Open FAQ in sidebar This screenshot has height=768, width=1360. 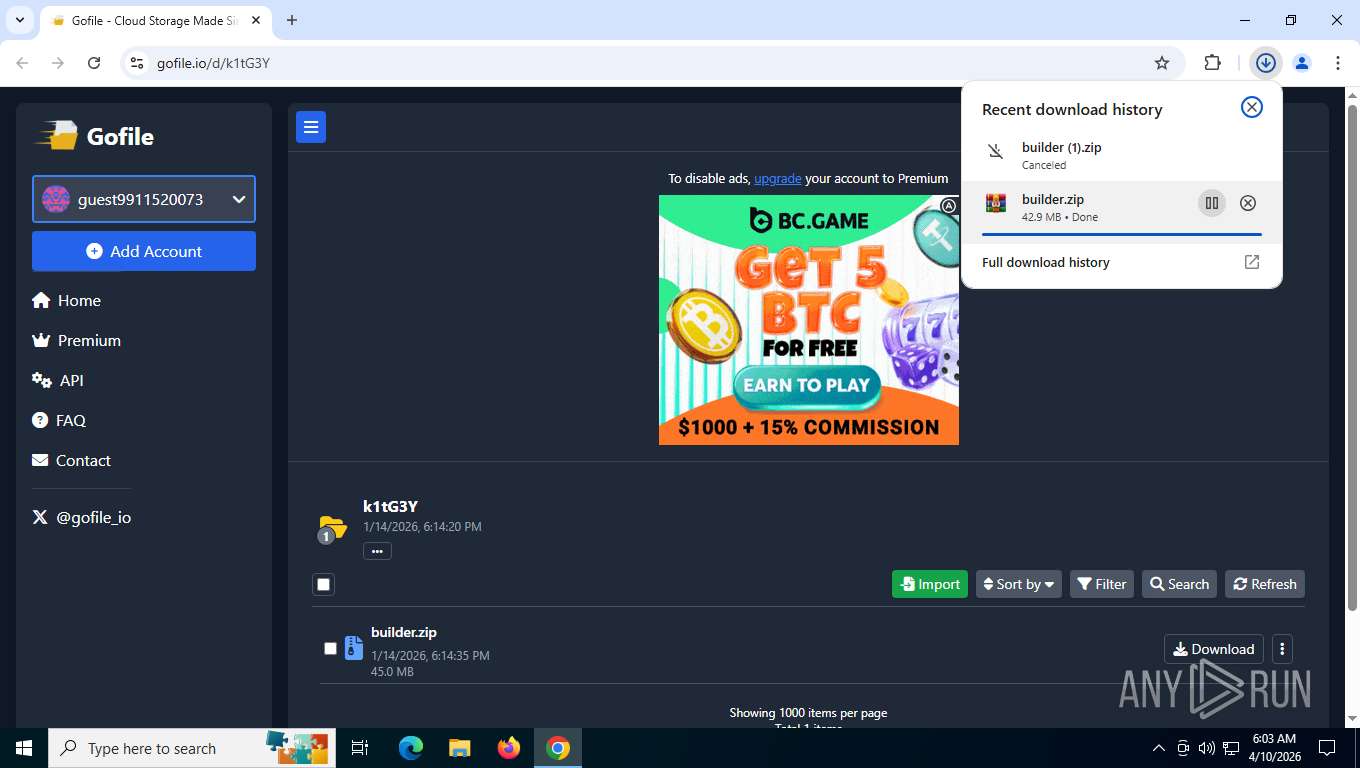coord(59,420)
